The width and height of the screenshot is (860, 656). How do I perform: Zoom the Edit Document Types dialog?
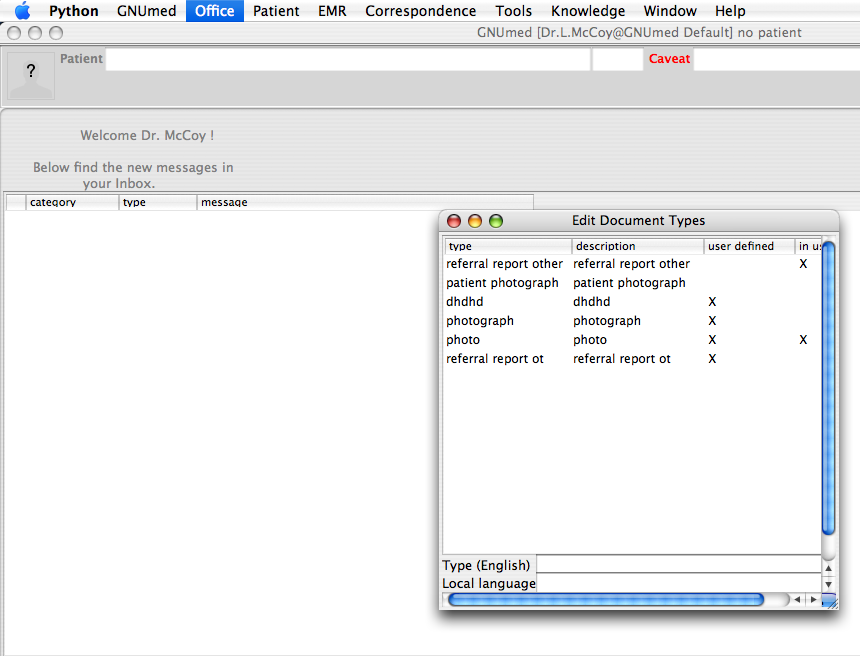click(496, 221)
